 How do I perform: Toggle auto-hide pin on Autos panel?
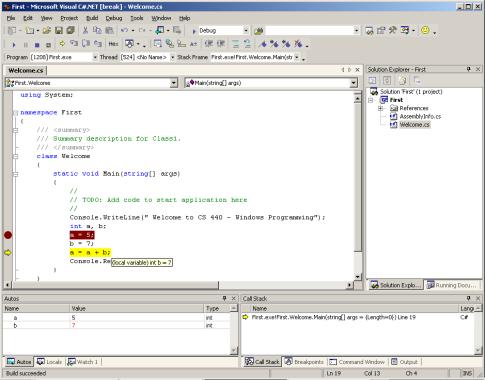224,298
